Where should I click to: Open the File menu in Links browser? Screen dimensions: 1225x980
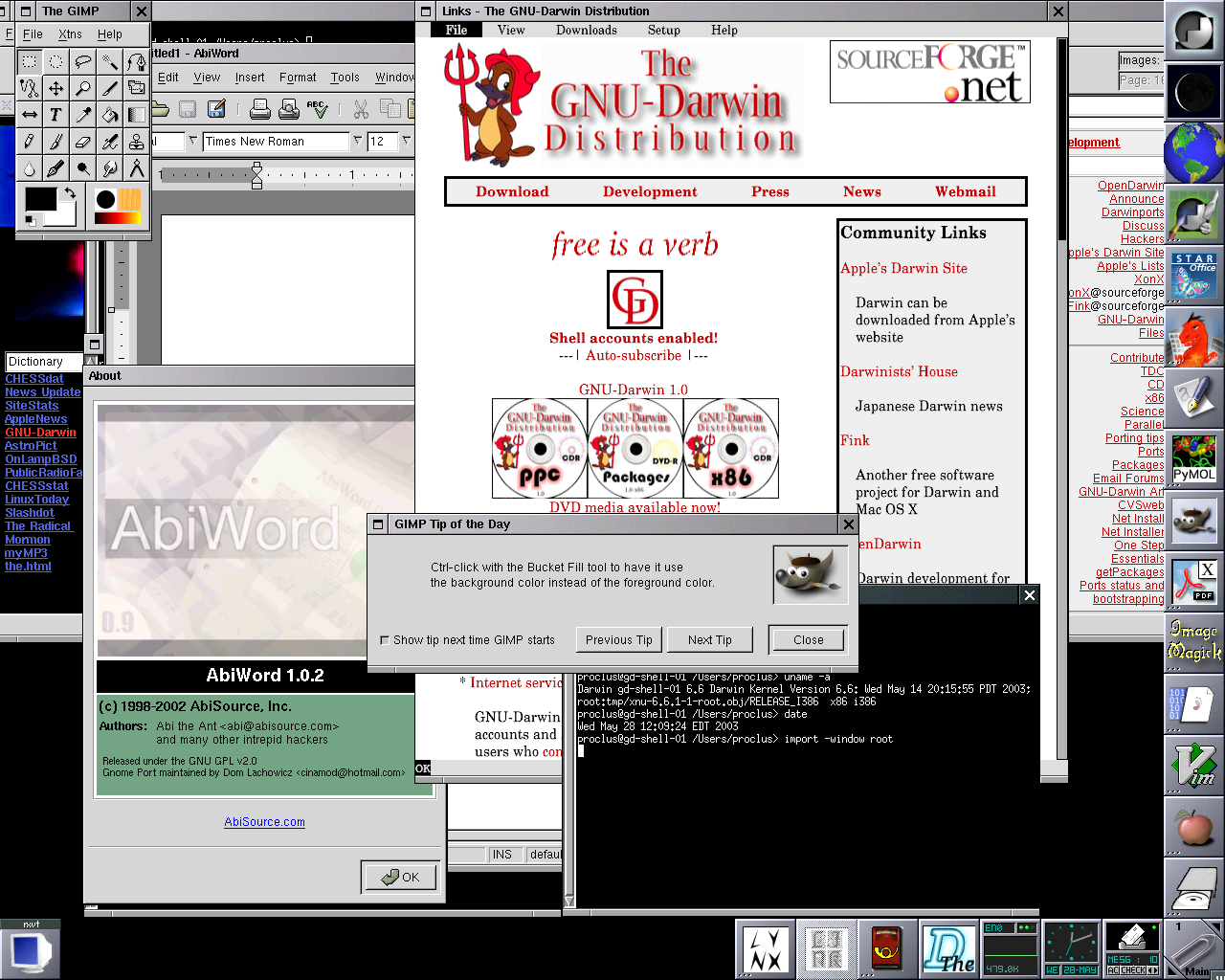(457, 30)
